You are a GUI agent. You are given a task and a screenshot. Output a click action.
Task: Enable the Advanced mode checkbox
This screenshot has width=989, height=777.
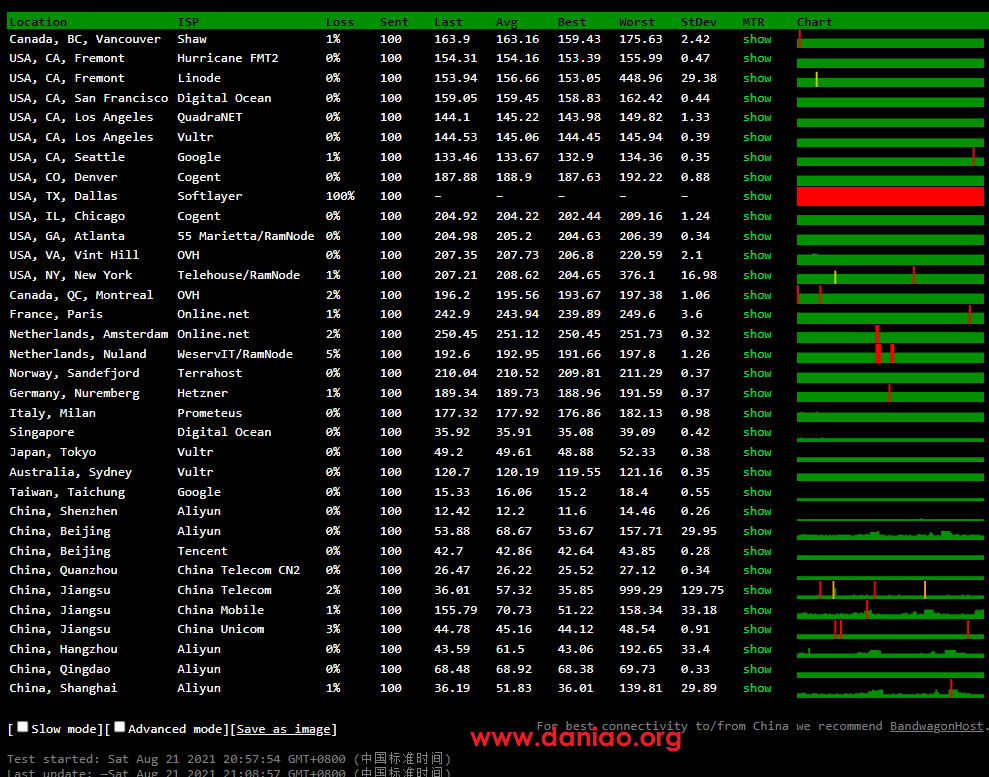(x=120, y=727)
